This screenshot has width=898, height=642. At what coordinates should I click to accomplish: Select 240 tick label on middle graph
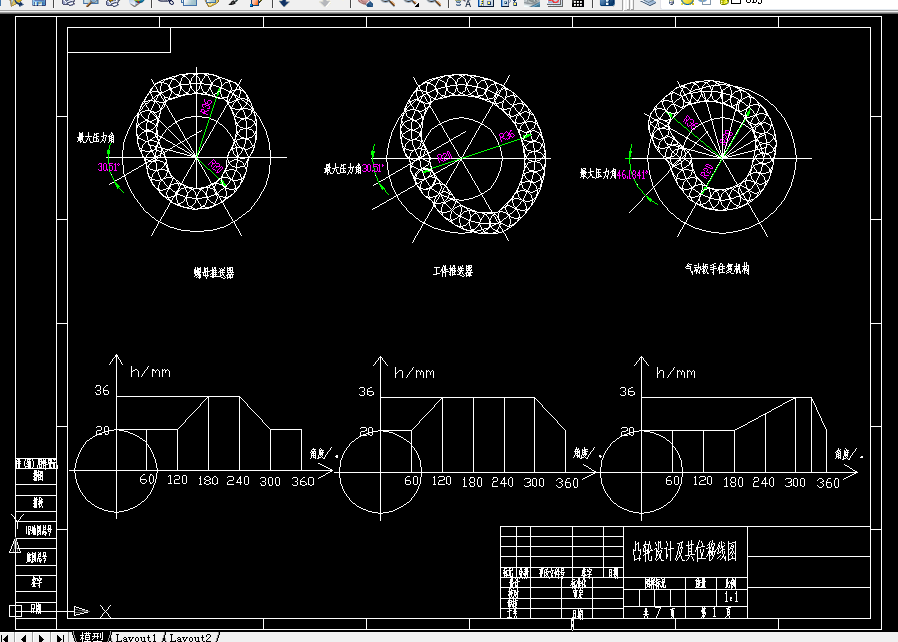coord(502,482)
